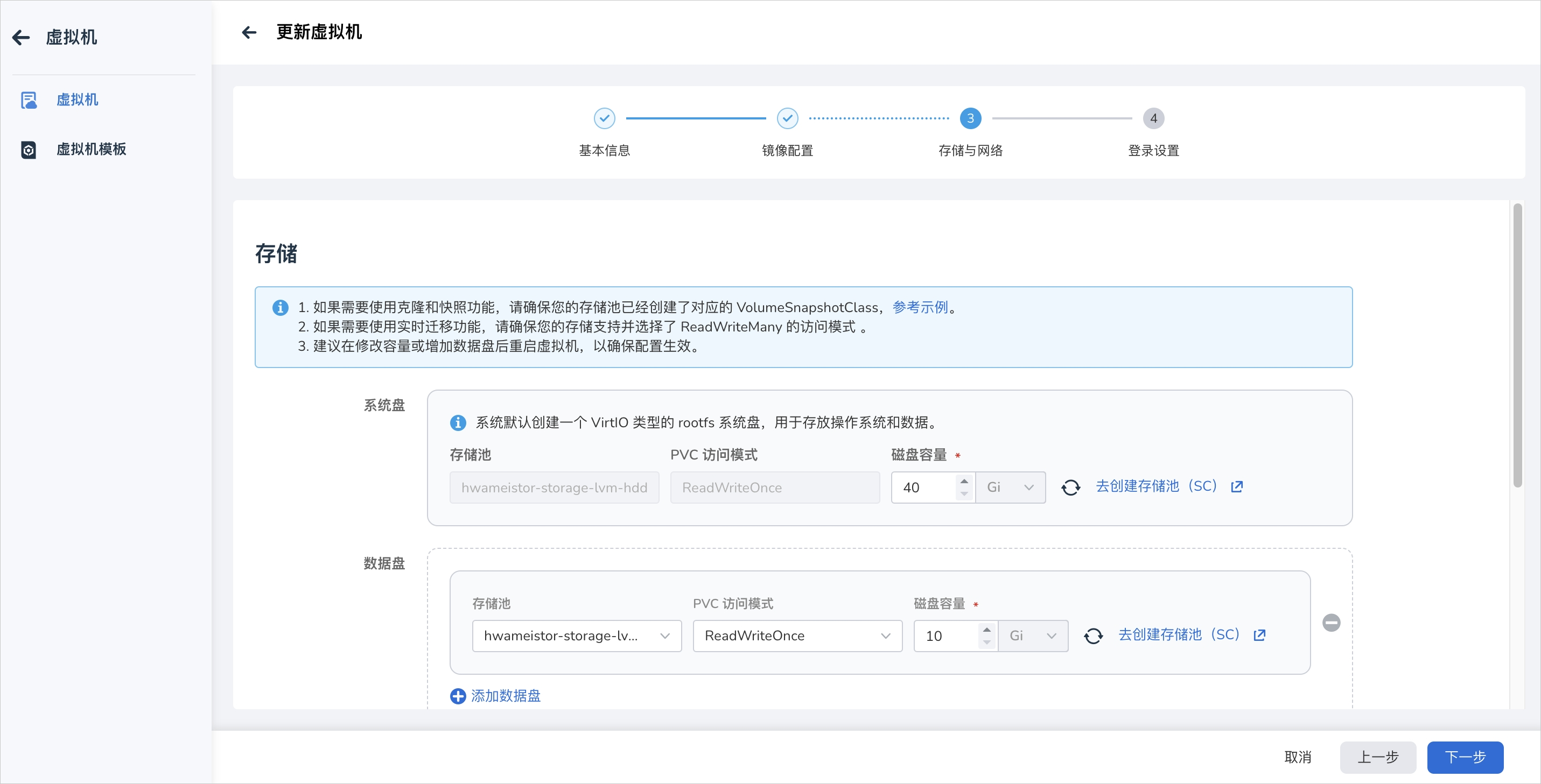1541x784 pixels.
Task: Click the 虚拟机 sidebar icon
Action: click(x=28, y=100)
